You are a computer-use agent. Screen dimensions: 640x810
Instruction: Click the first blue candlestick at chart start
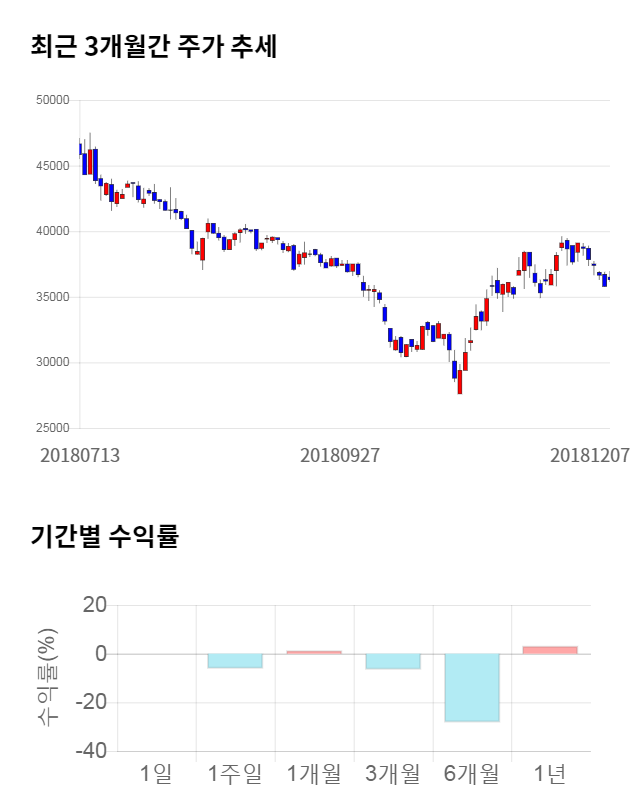click(80, 149)
